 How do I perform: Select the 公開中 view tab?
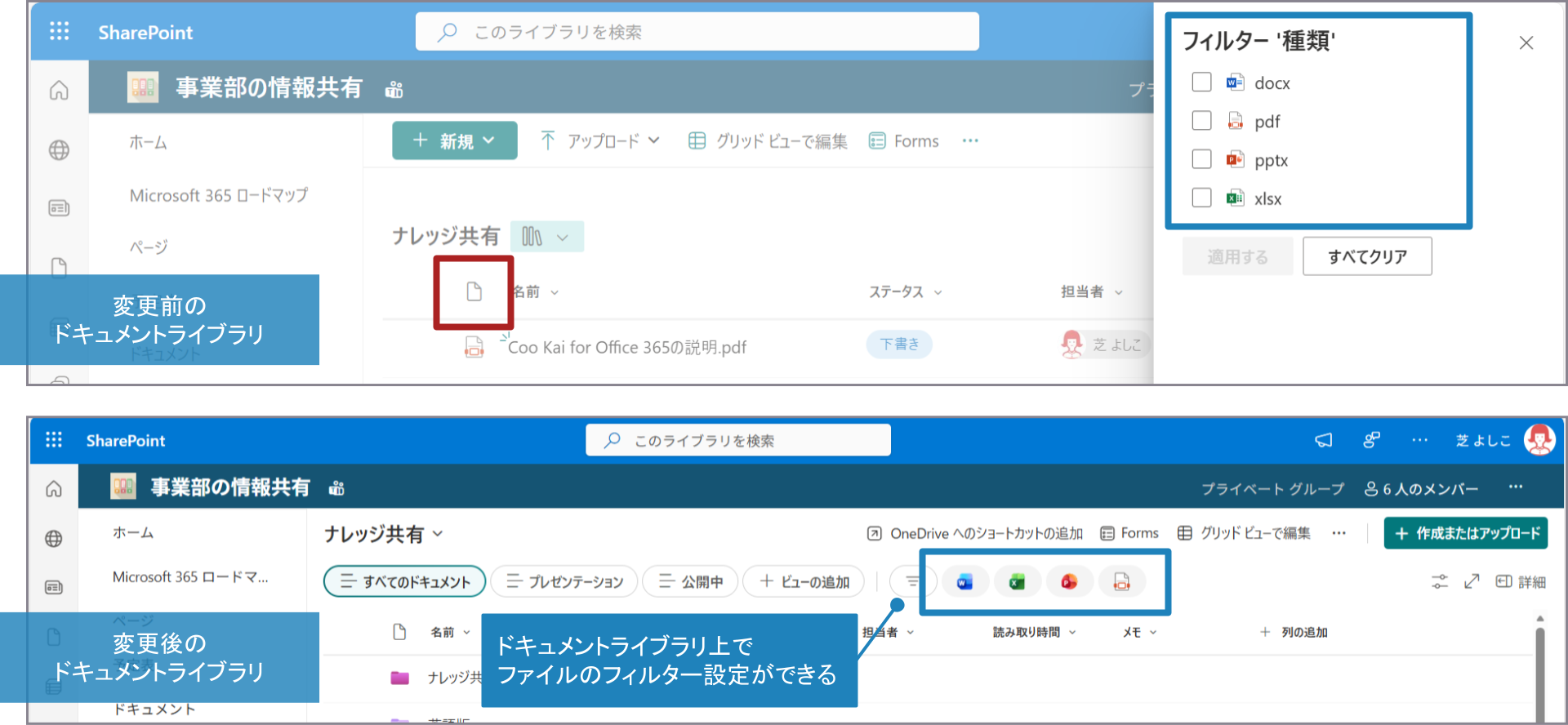[691, 582]
